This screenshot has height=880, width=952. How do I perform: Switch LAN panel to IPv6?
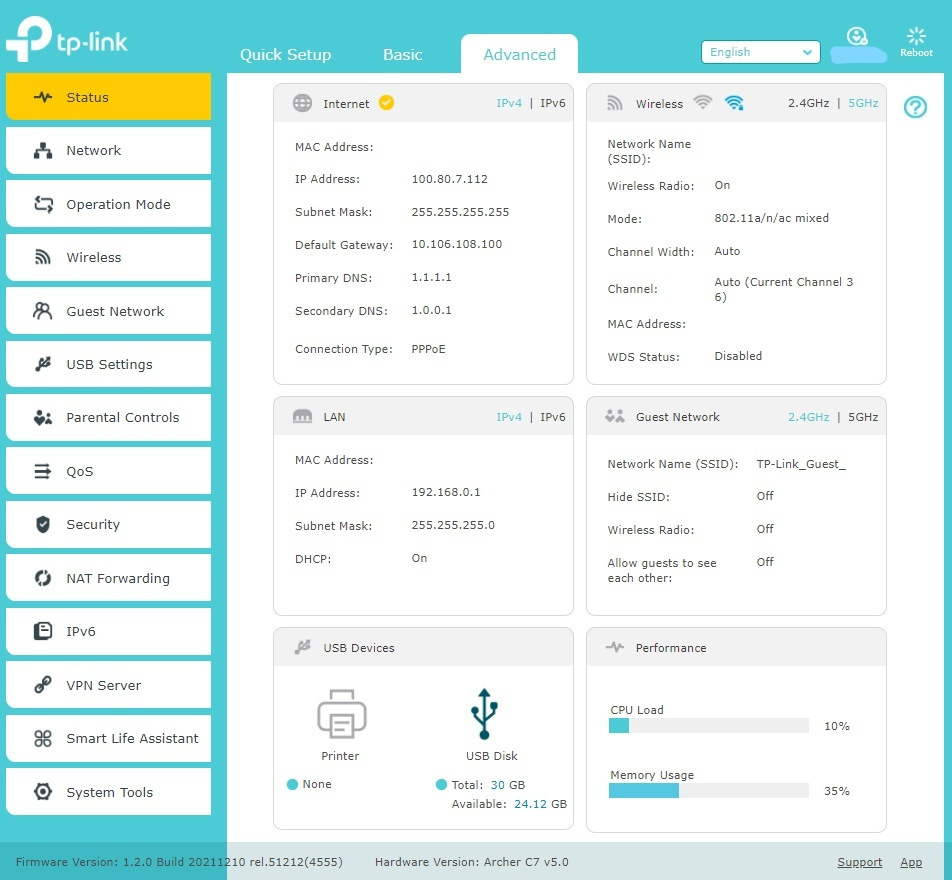pos(552,417)
